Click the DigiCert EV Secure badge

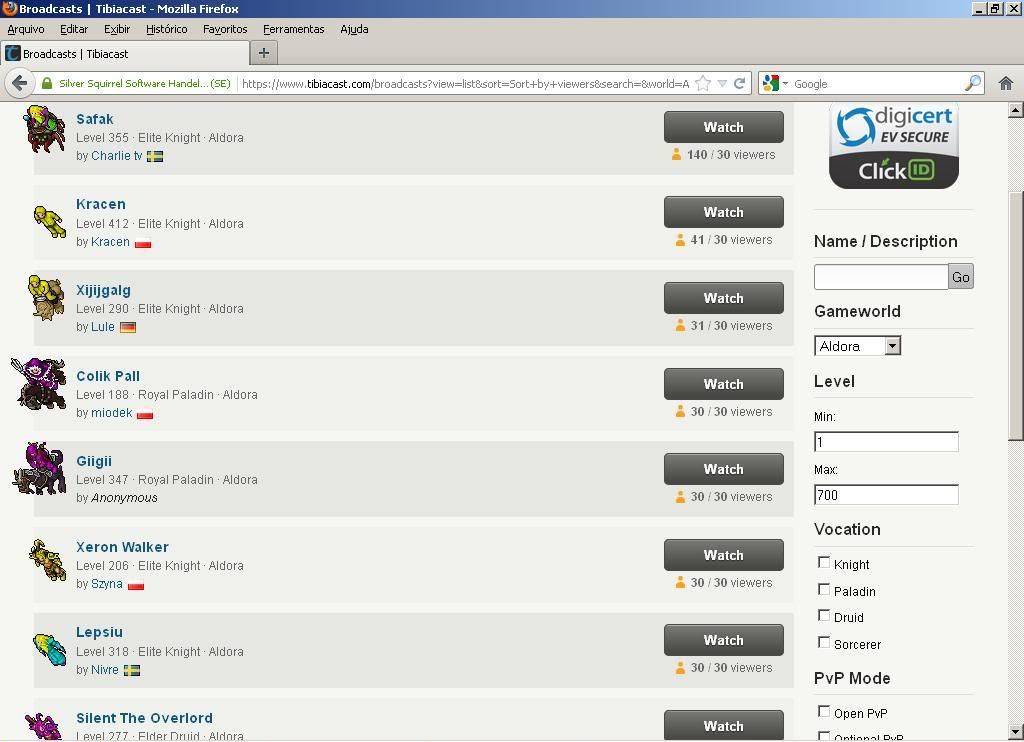click(893, 146)
